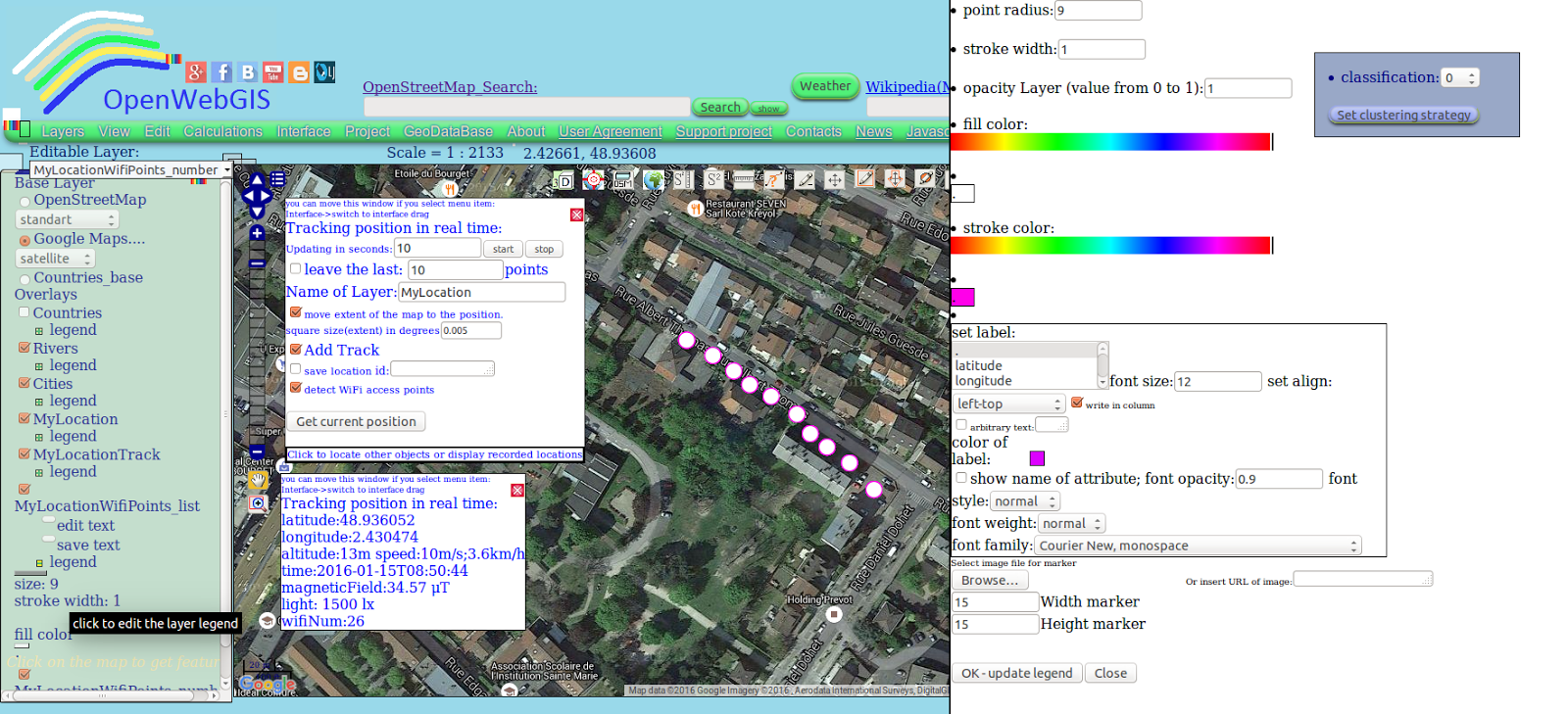Click the orange-framed pencil edit icon
Image resolution: width=1568 pixels, height=714 pixels.
[865, 178]
